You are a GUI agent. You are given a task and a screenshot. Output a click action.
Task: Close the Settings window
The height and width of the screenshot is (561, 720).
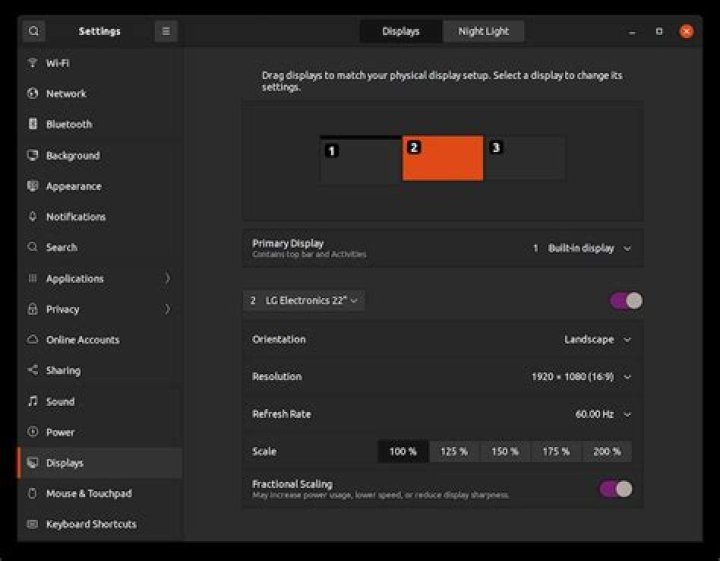click(x=686, y=31)
